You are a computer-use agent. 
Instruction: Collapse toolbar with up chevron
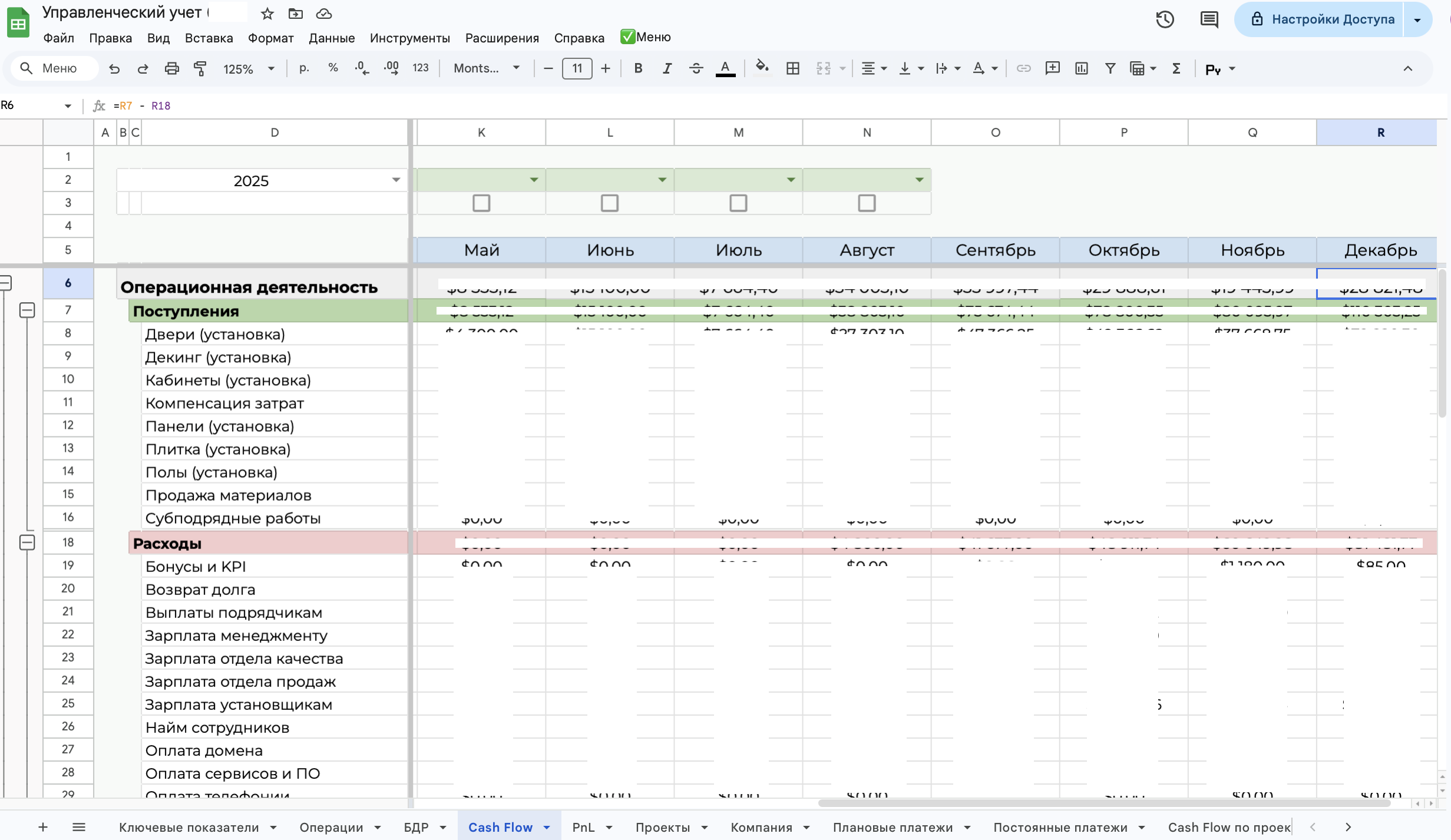(x=1408, y=68)
